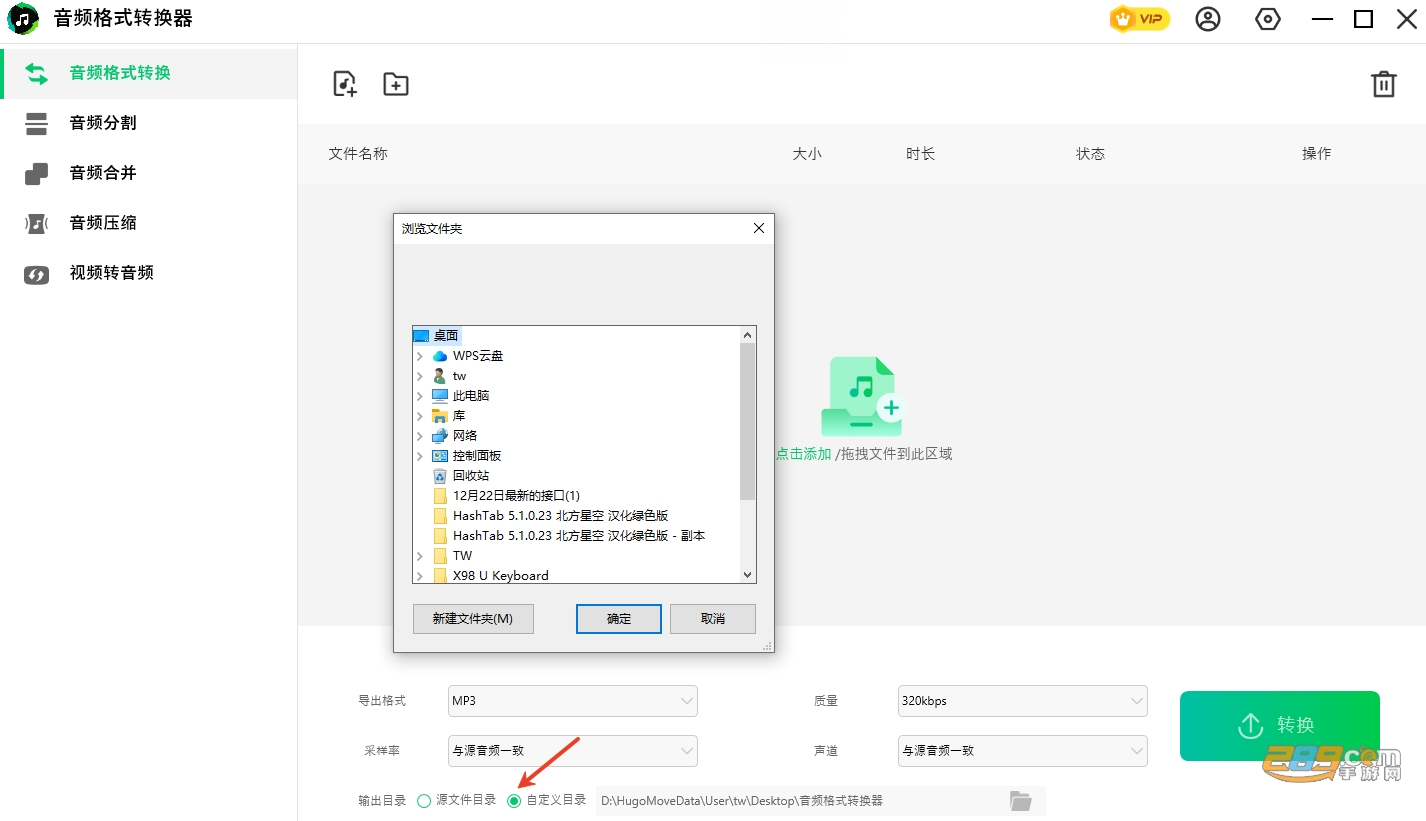Open the user account profile icon
This screenshot has width=1426, height=821.
[1208, 19]
